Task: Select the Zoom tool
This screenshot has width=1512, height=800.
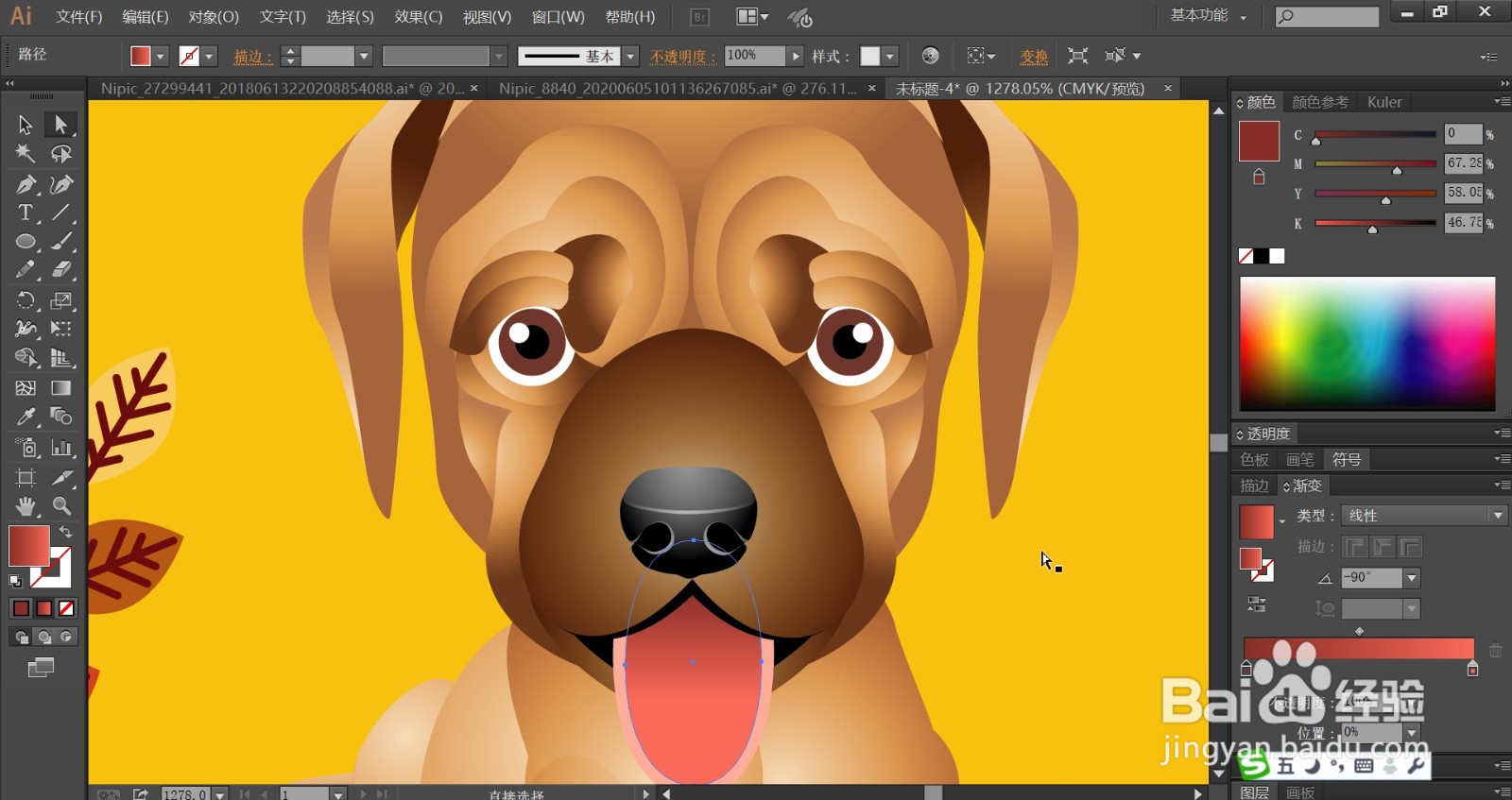Action: pos(61,505)
